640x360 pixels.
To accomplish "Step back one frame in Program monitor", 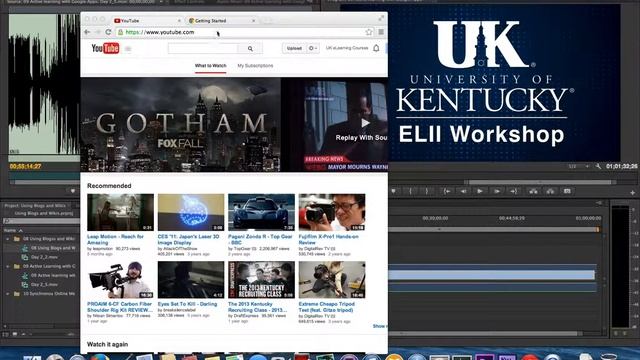I will point(463,191).
